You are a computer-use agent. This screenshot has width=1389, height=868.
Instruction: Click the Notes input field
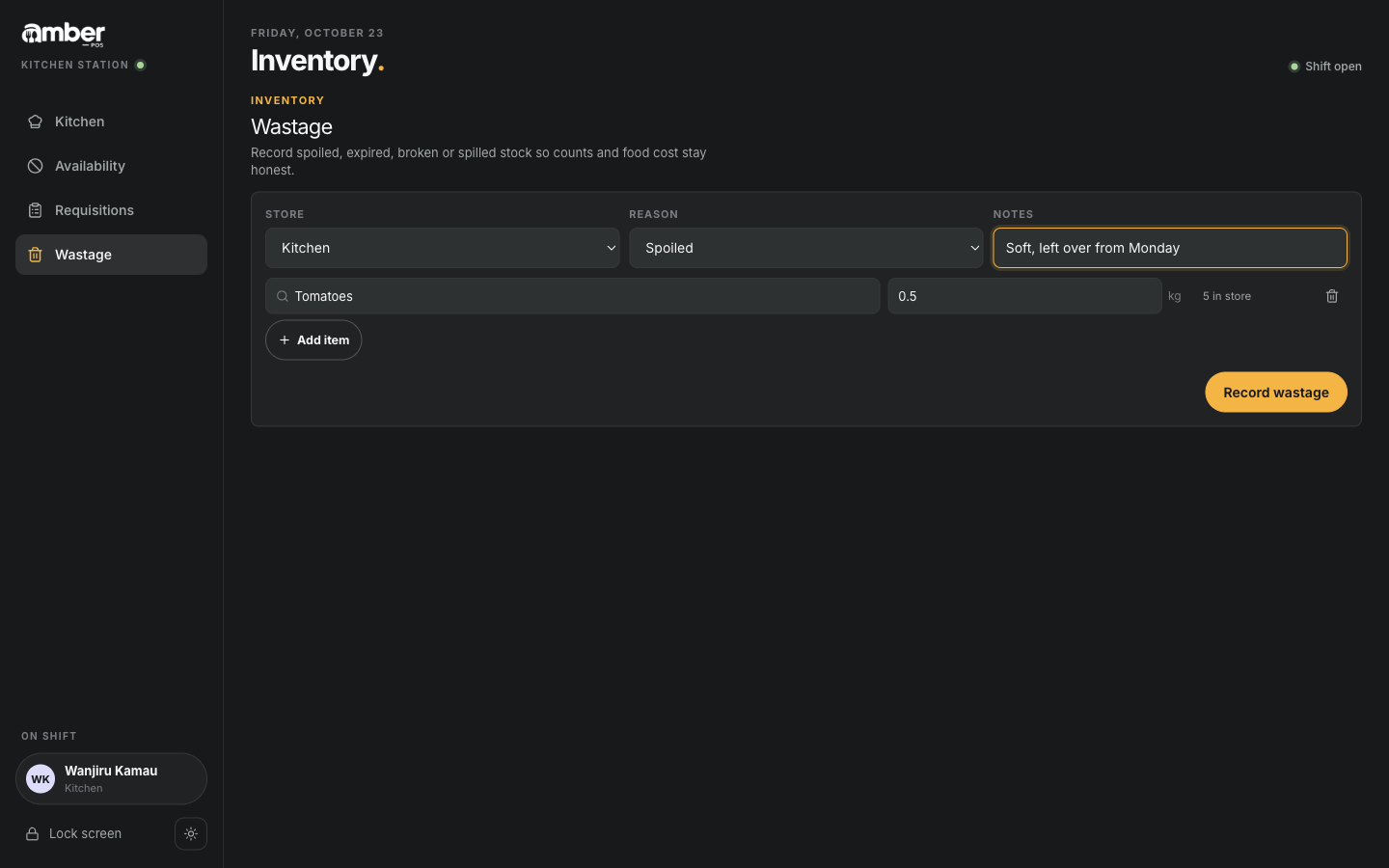coord(1170,248)
